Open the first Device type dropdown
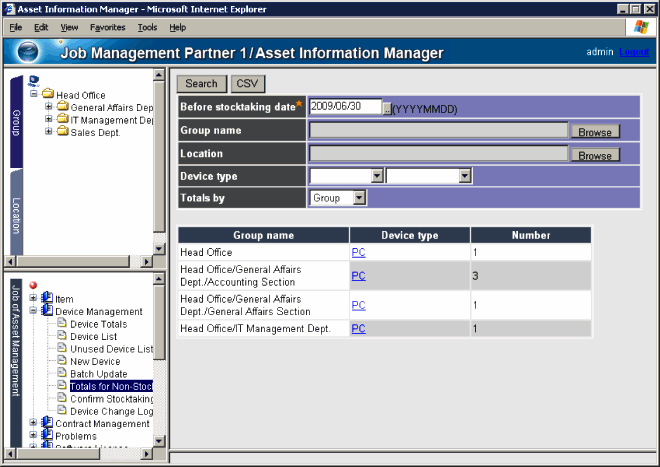Image resolution: width=660 pixels, height=467 pixels. tap(377, 175)
